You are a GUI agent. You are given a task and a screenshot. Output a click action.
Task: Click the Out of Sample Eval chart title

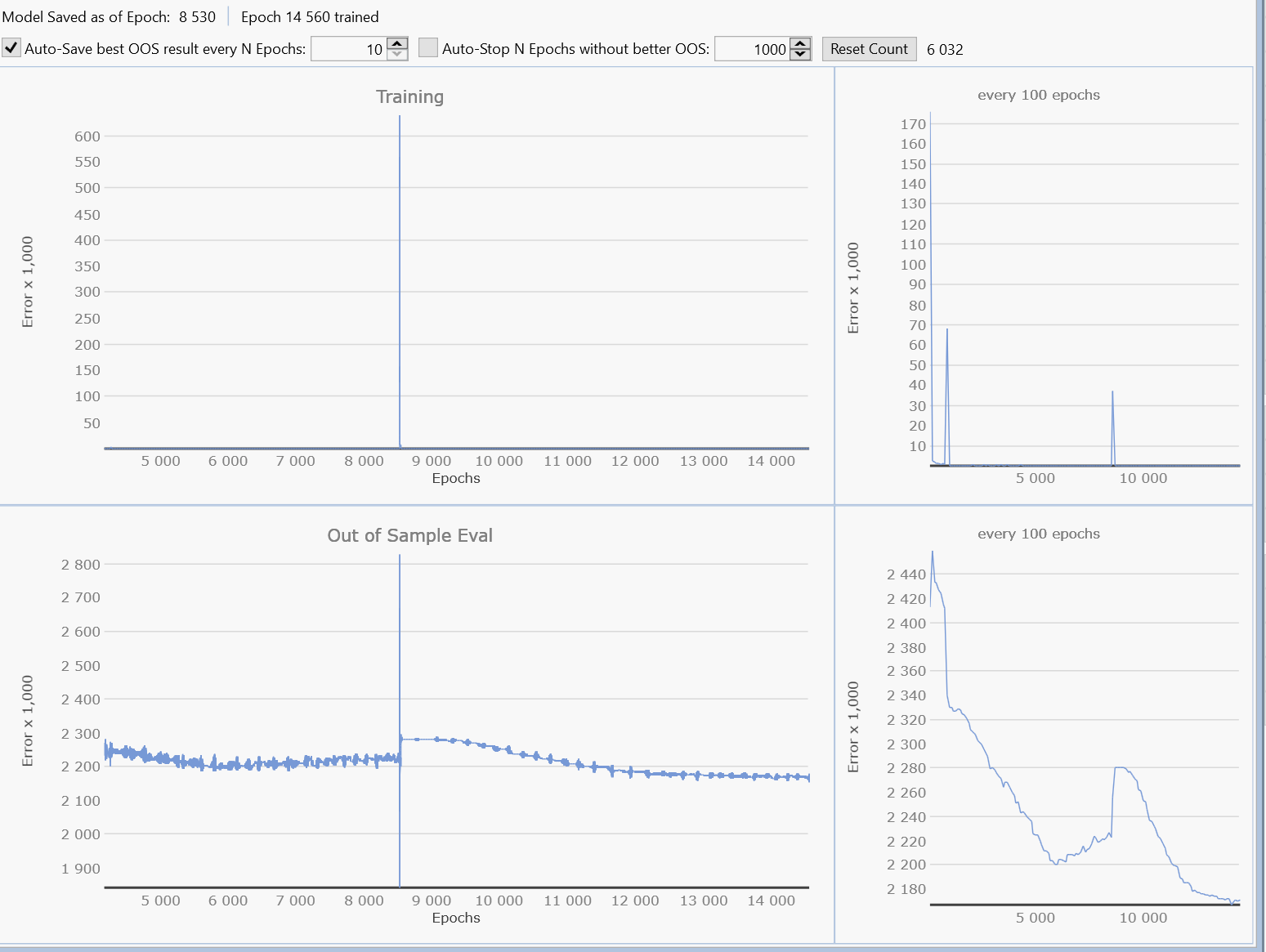pos(409,536)
